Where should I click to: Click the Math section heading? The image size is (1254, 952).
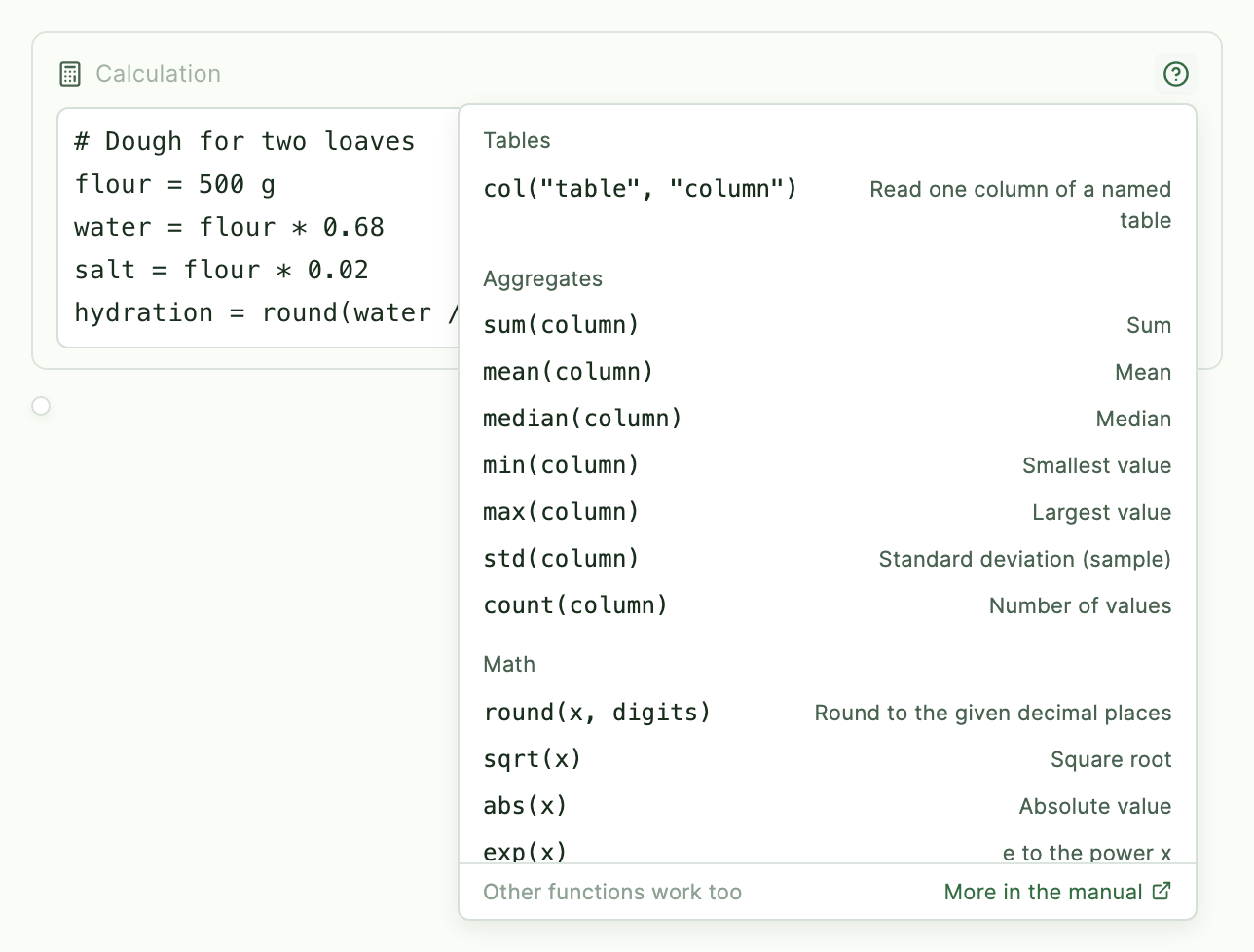(509, 664)
